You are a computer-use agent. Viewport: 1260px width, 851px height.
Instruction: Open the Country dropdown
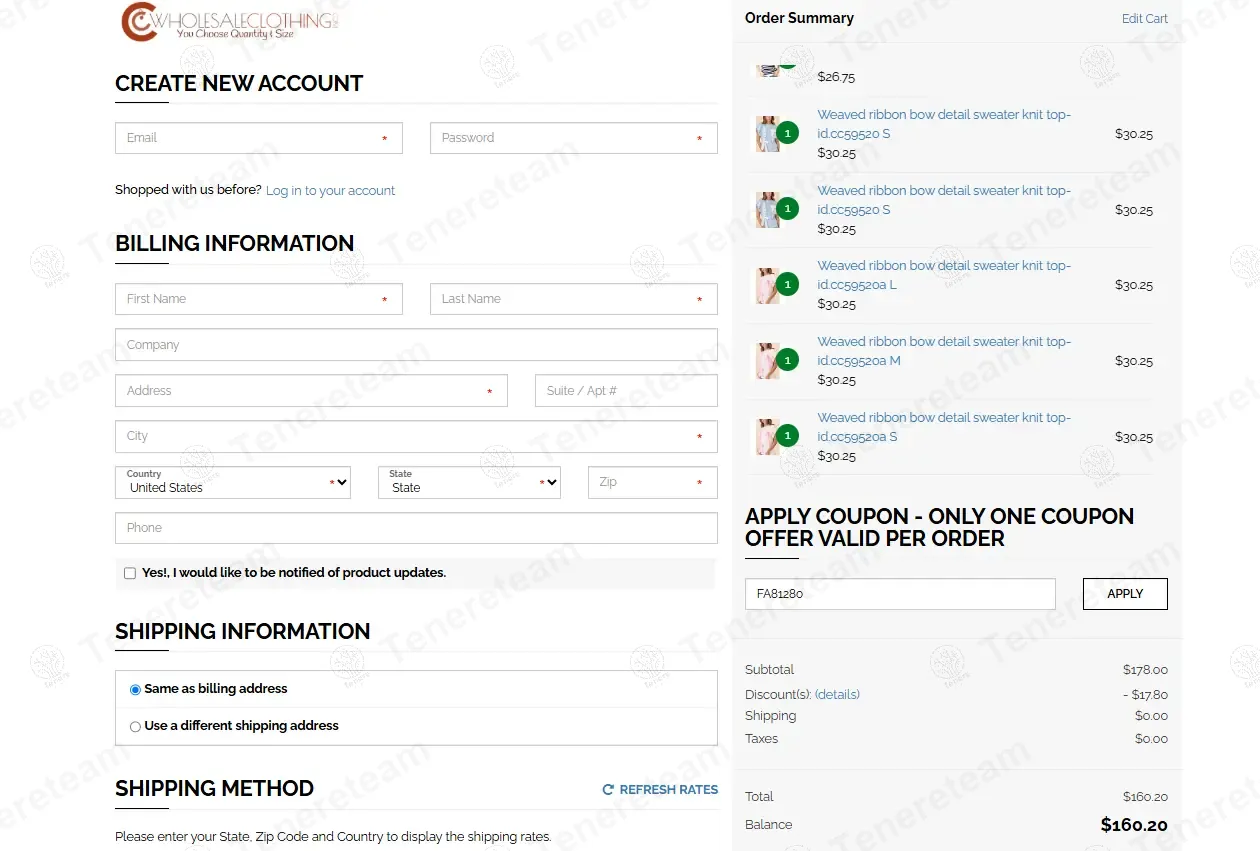tap(233, 482)
